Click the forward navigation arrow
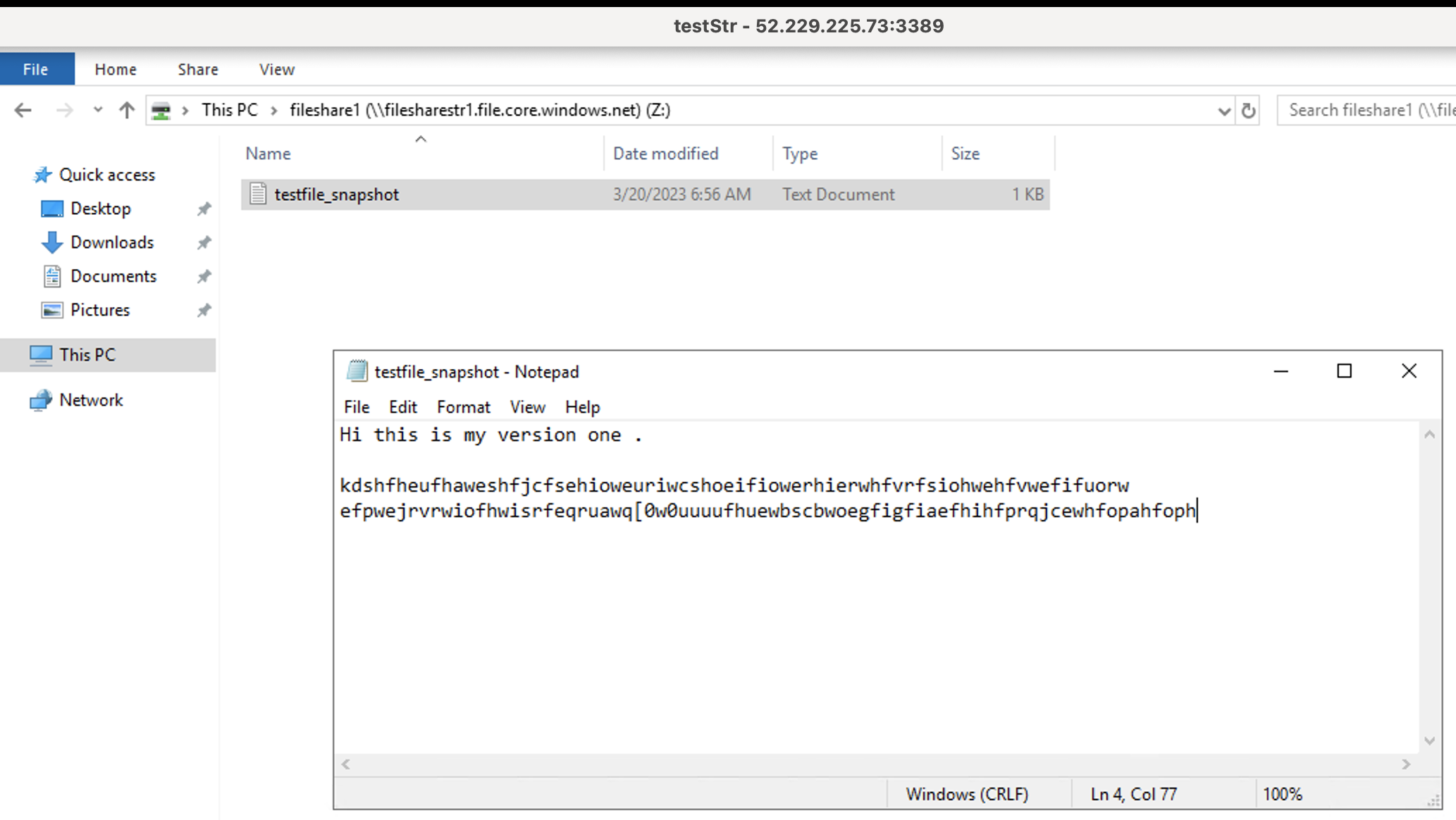Viewport: 1456px width, 820px height. tap(64, 110)
